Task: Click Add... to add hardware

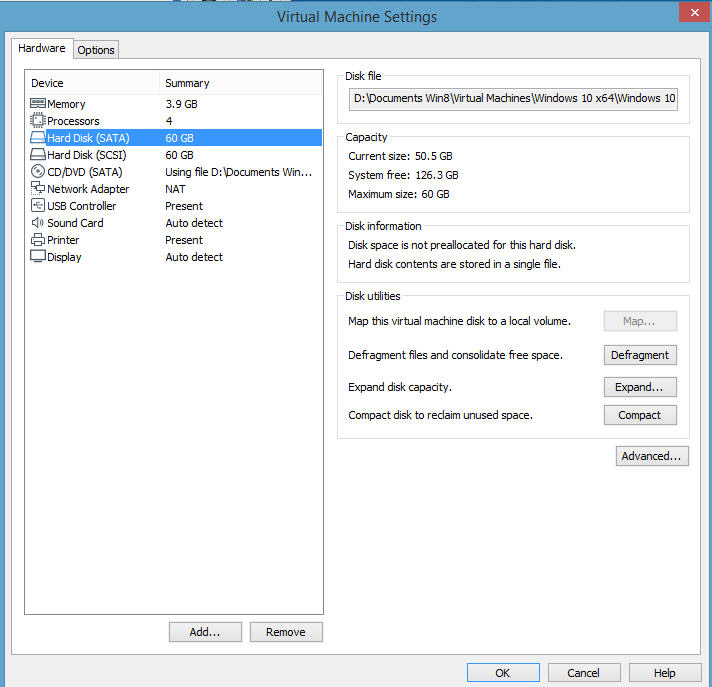Action: 205,632
